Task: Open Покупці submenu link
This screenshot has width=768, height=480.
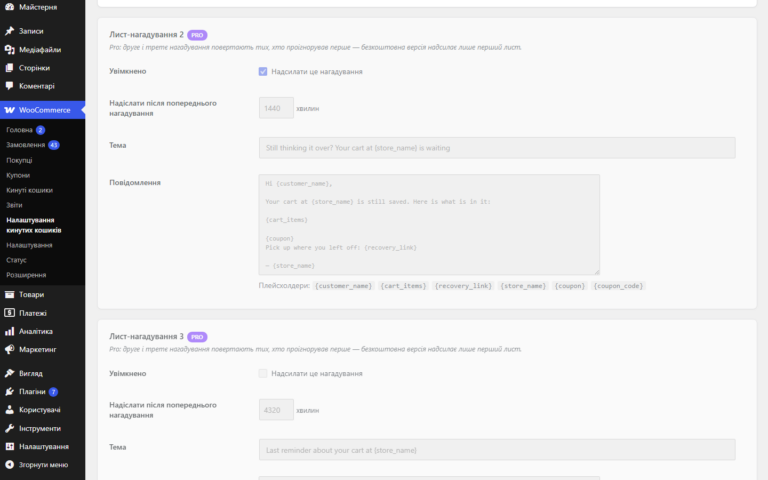Action: click(19, 160)
